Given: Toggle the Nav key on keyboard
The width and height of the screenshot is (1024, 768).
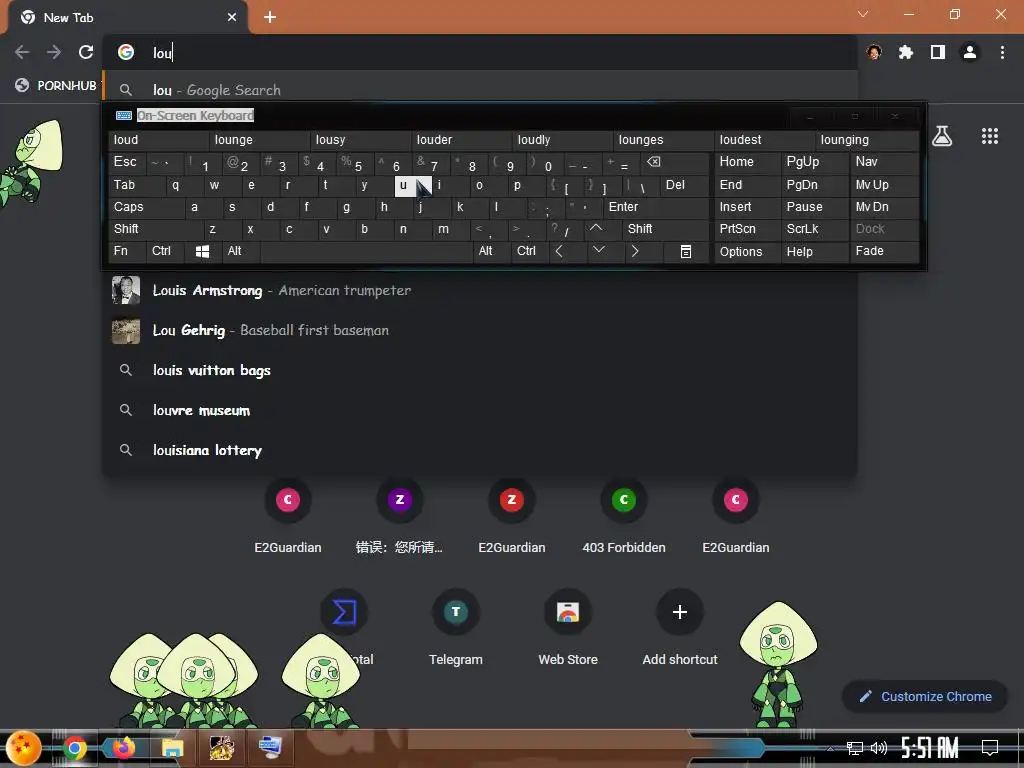Looking at the screenshot, I should coord(884,162).
